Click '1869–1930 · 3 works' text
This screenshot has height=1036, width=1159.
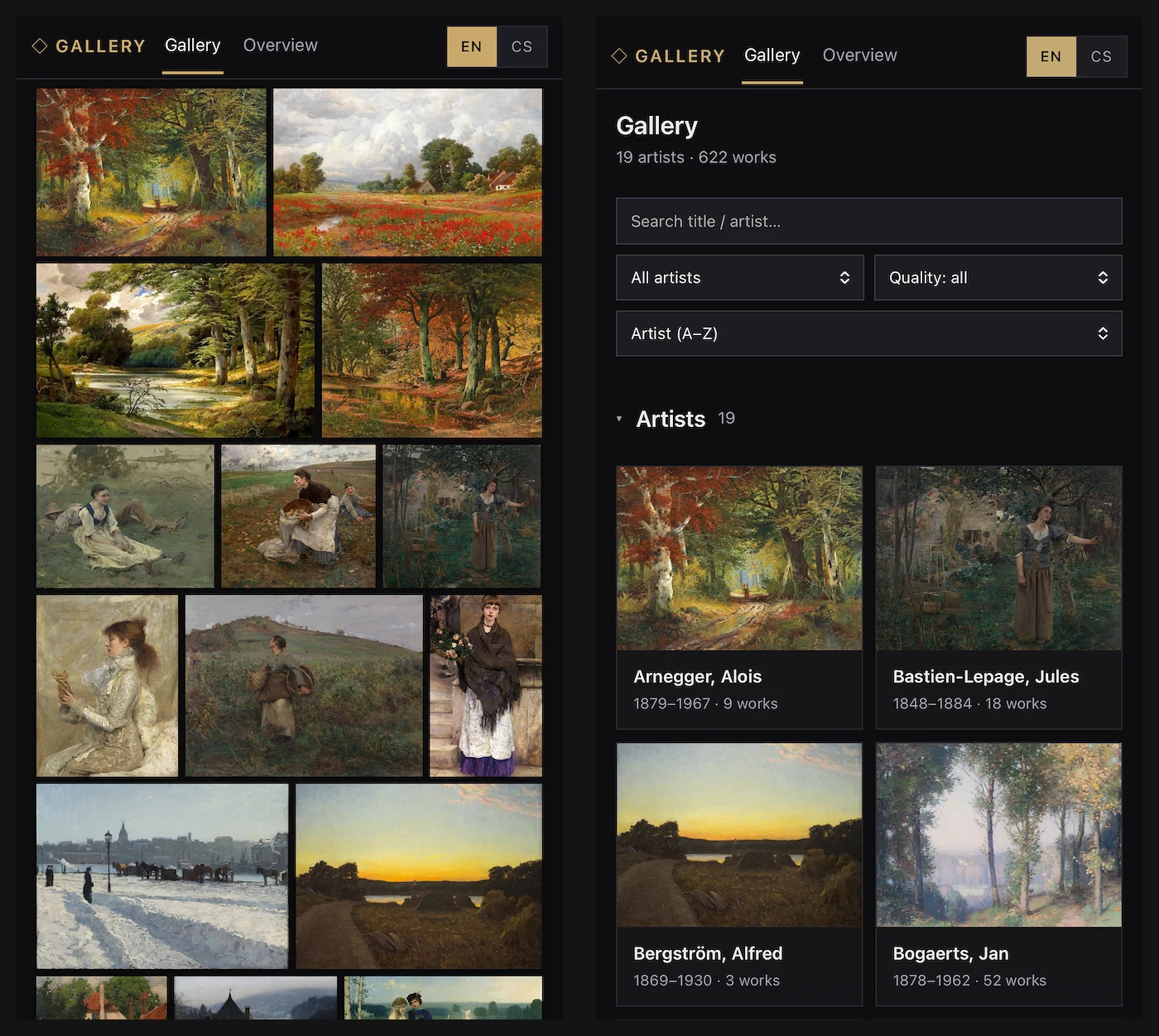tap(706, 981)
